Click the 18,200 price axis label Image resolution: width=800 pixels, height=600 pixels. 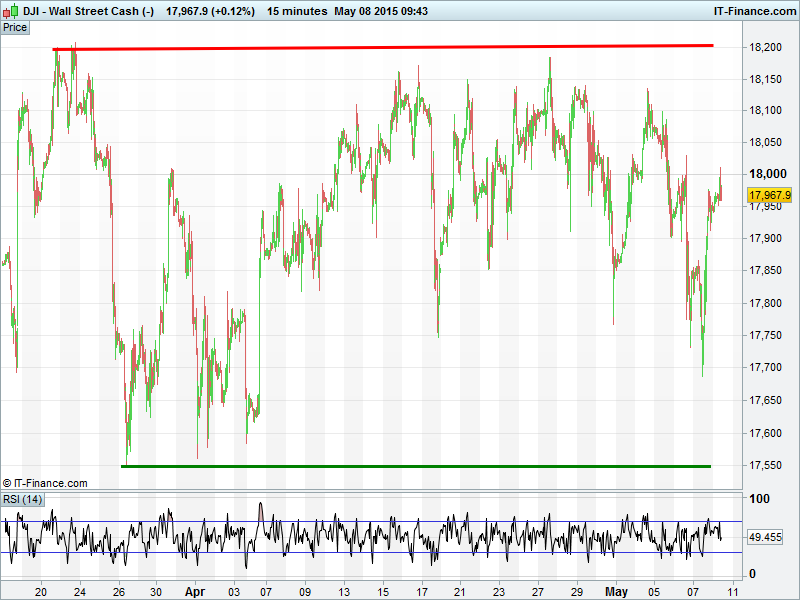pos(767,48)
